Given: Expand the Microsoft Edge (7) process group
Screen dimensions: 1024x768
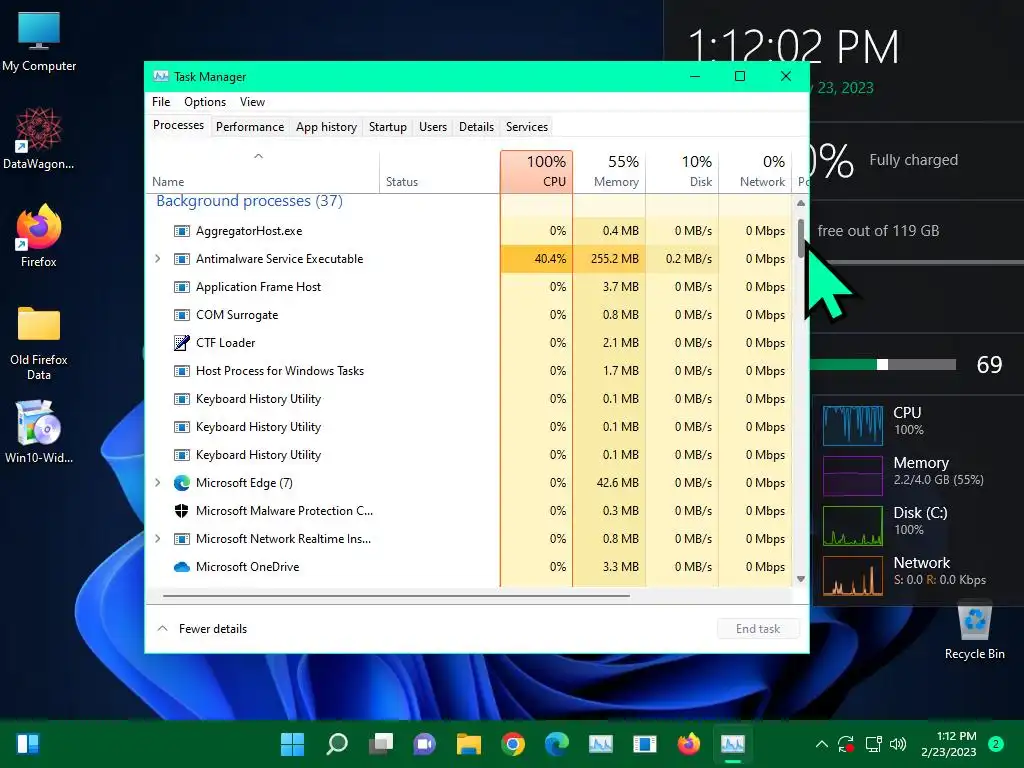Looking at the screenshot, I should [157, 483].
